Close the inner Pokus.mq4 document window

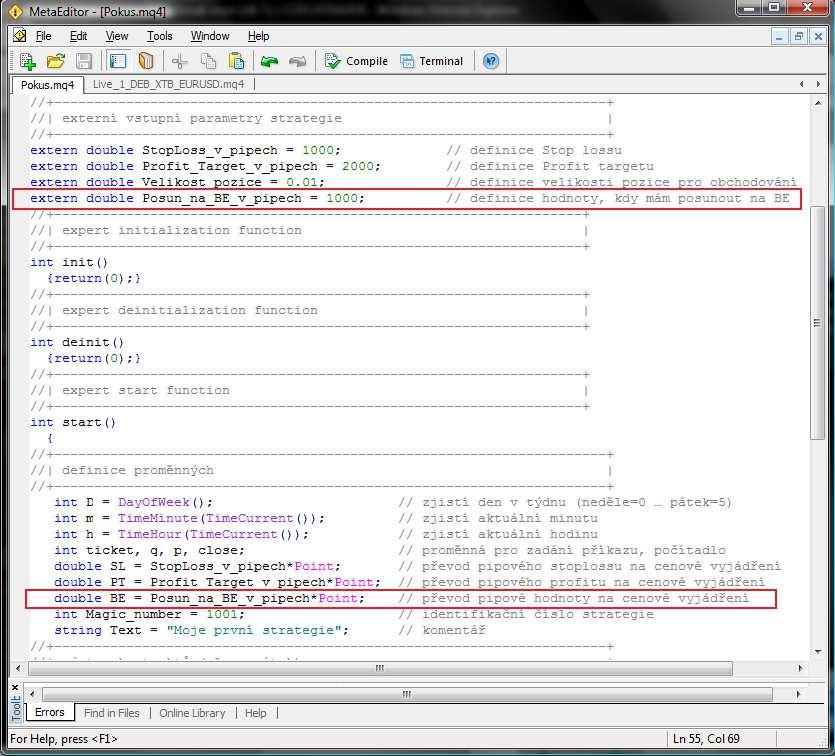818,37
